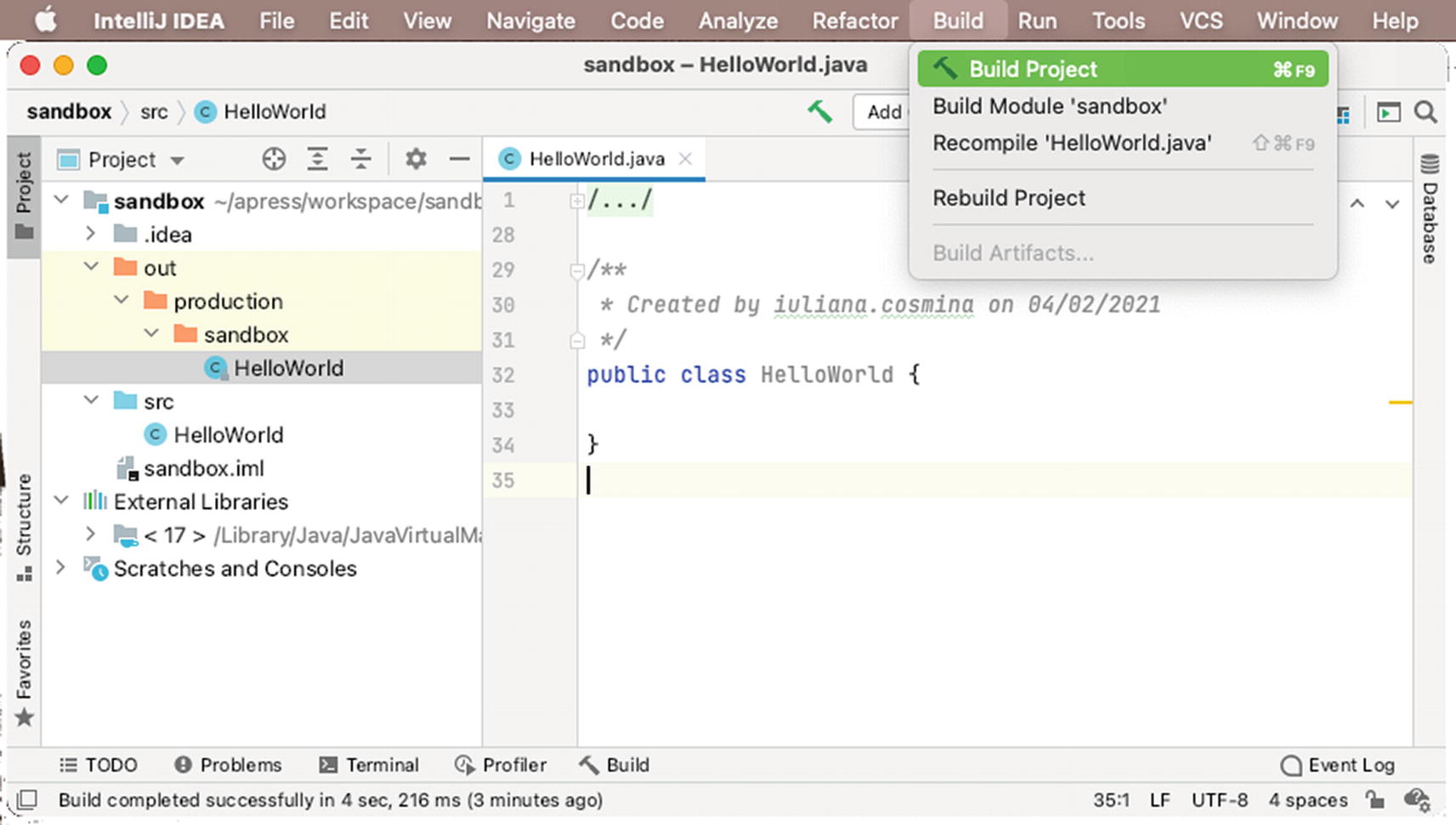Screen dimensions: 1456x825
Task: Open the Navigate menu
Action: click(x=530, y=20)
